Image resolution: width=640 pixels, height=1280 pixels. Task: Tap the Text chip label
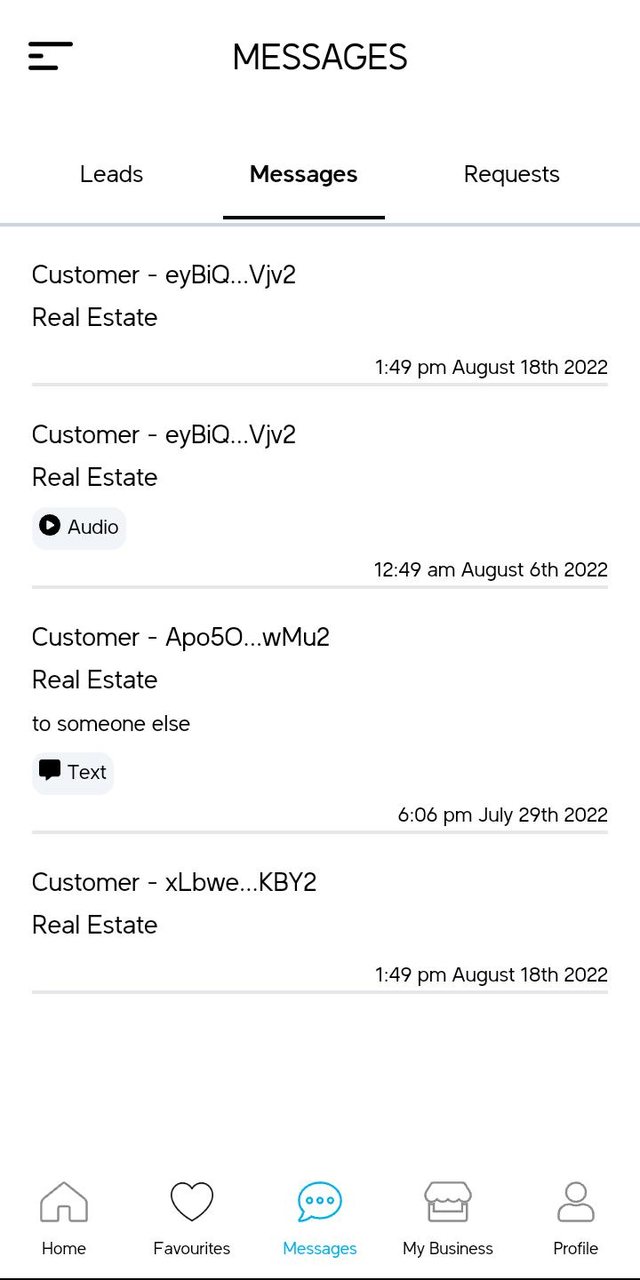pyautogui.click(x=87, y=772)
